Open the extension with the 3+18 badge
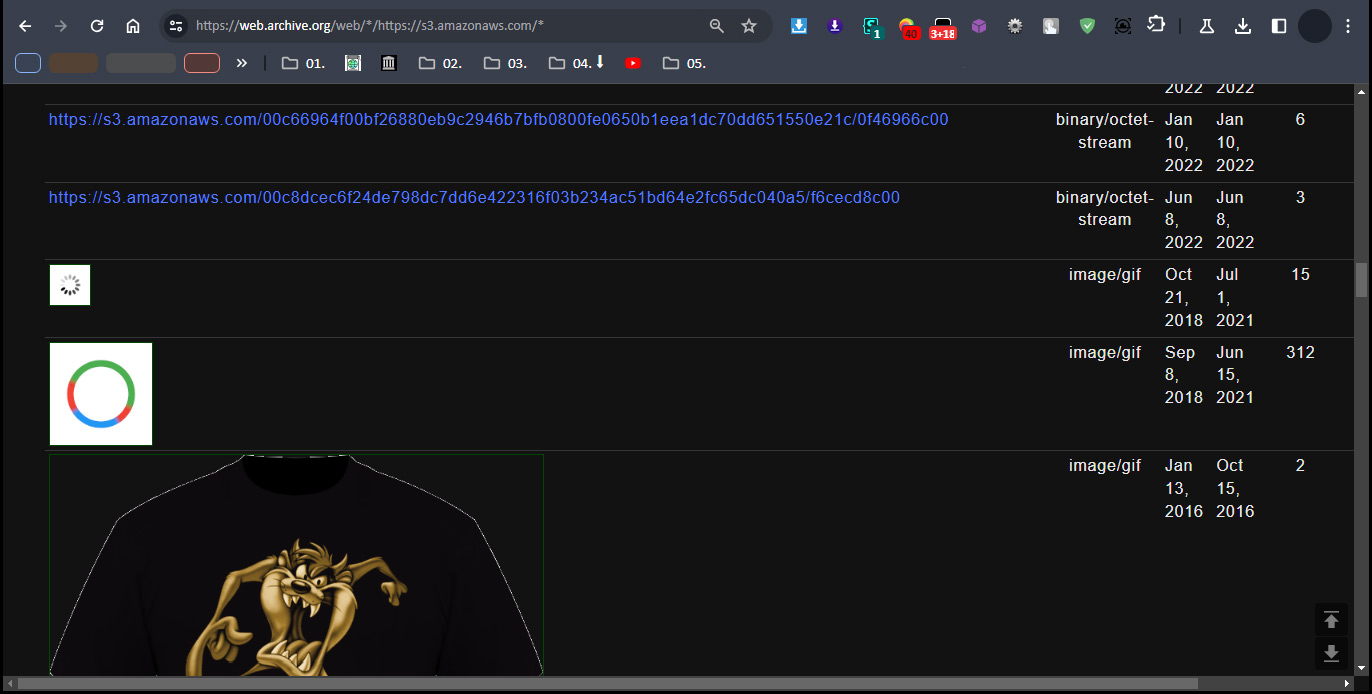Screen dimensions: 1372x694 943,28
